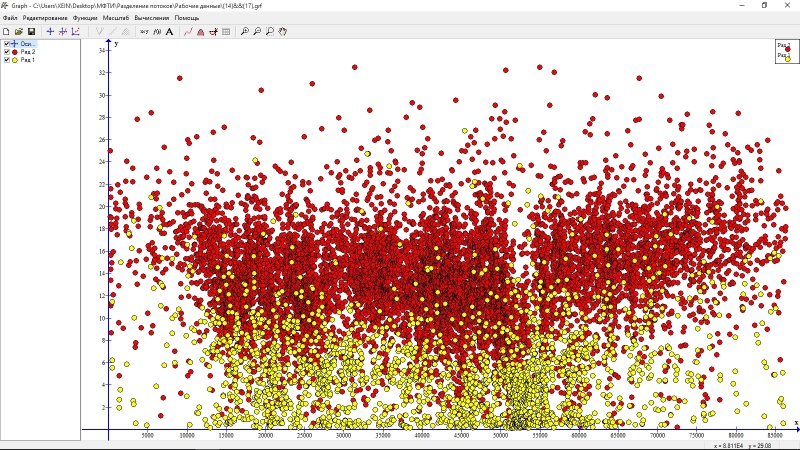Viewport: 800px width, 450px height.
Task: Open the Редактирование menu
Action: [x=45, y=18]
